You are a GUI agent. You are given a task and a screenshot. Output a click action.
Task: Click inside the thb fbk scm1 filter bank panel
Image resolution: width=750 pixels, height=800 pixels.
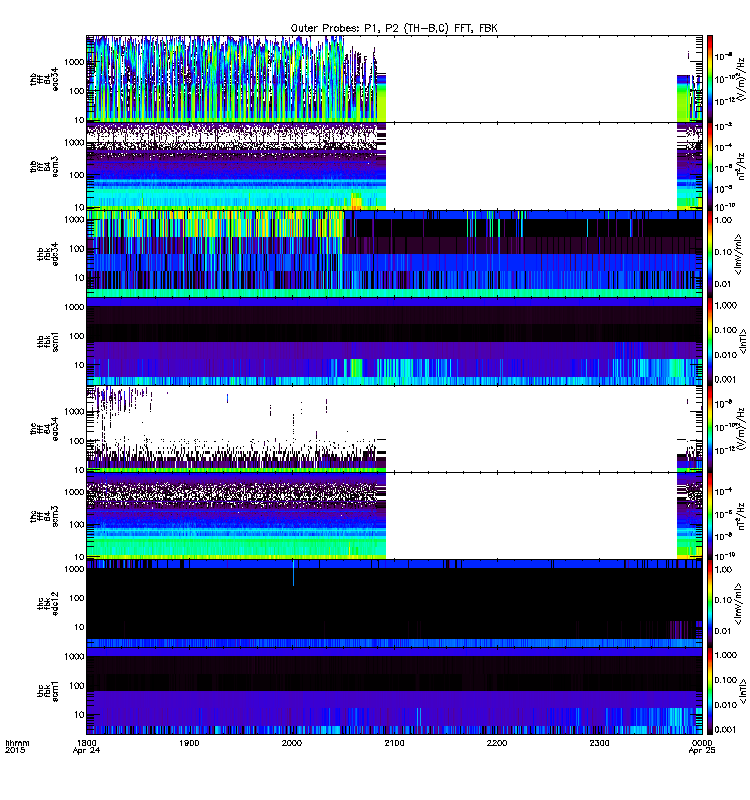point(394,341)
